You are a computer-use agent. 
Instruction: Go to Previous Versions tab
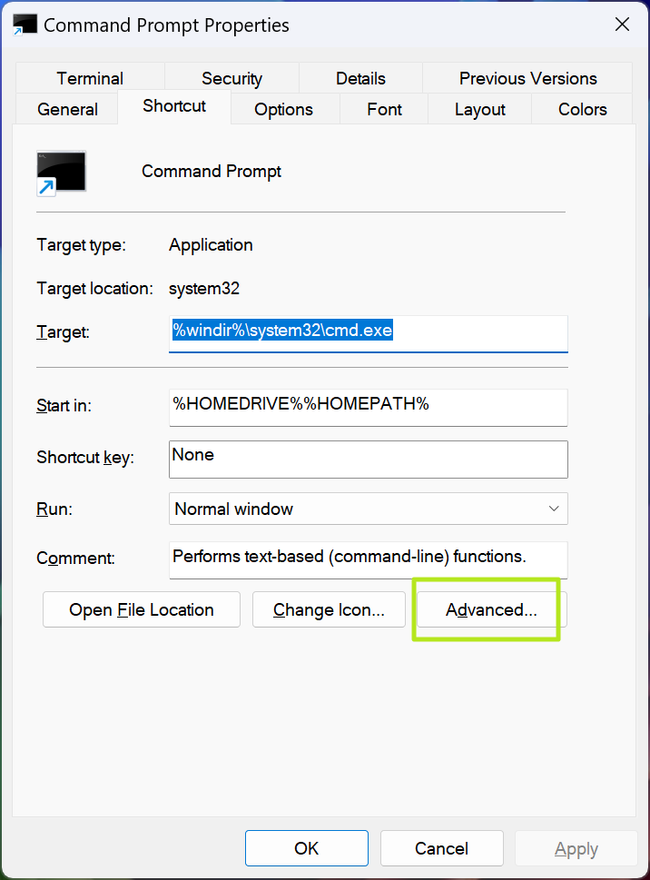click(528, 78)
